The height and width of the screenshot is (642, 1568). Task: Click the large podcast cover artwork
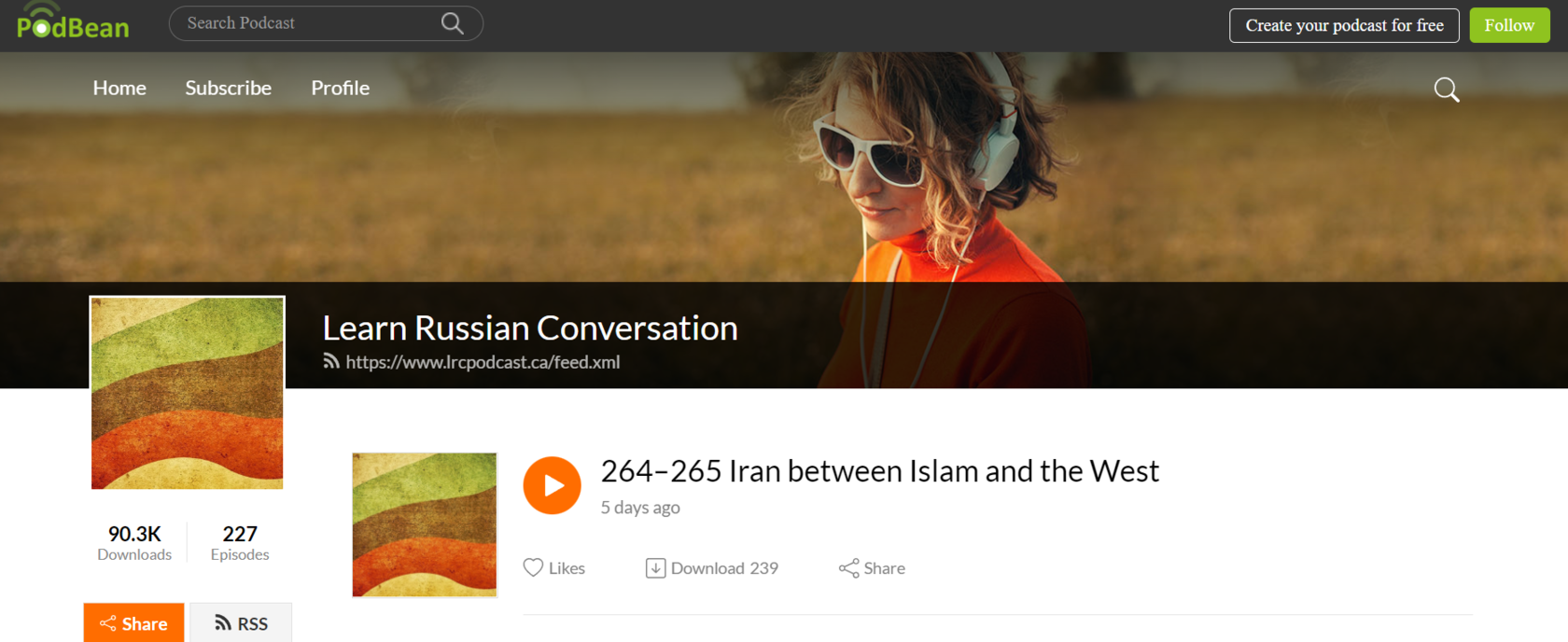pos(187,393)
